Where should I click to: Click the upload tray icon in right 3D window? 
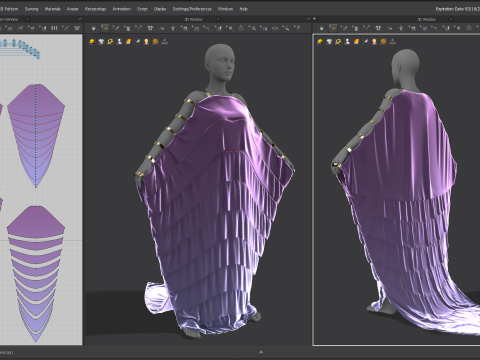pyautogui.click(x=392, y=41)
